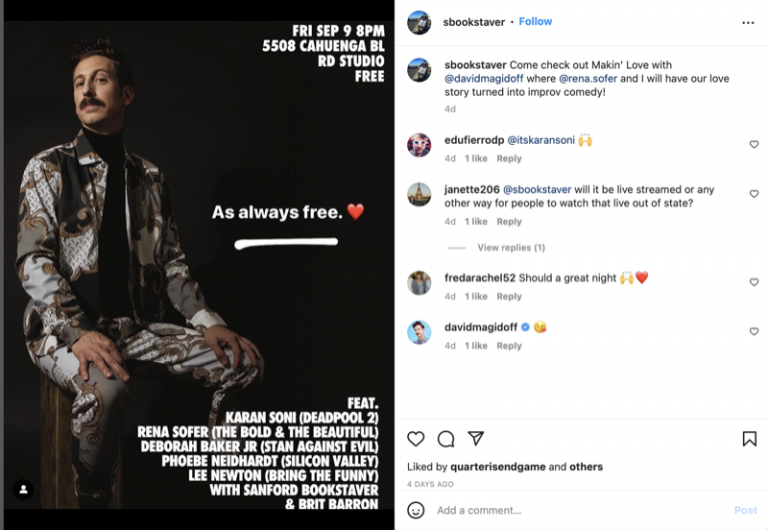Save post with bookmark icon
This screenshot has width=768, height=530.
tap(749, 438)
